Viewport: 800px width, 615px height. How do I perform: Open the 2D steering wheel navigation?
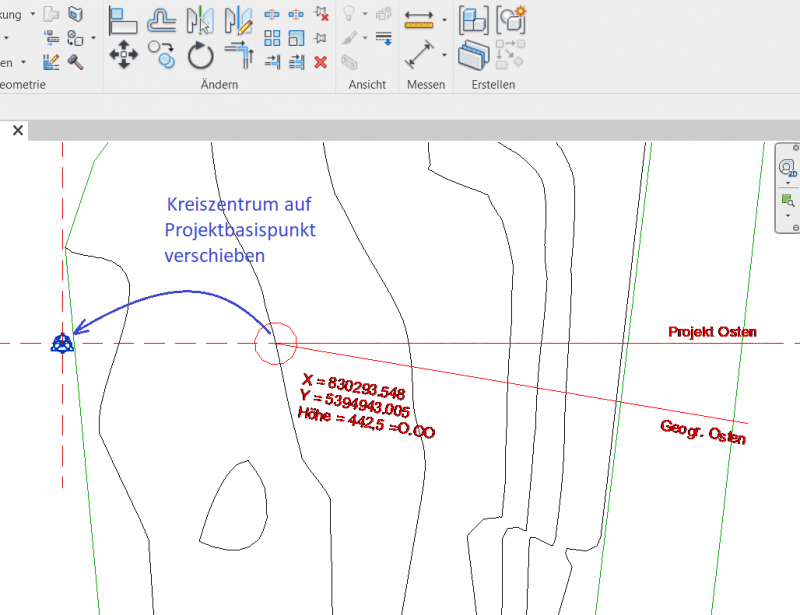(787, 167)
